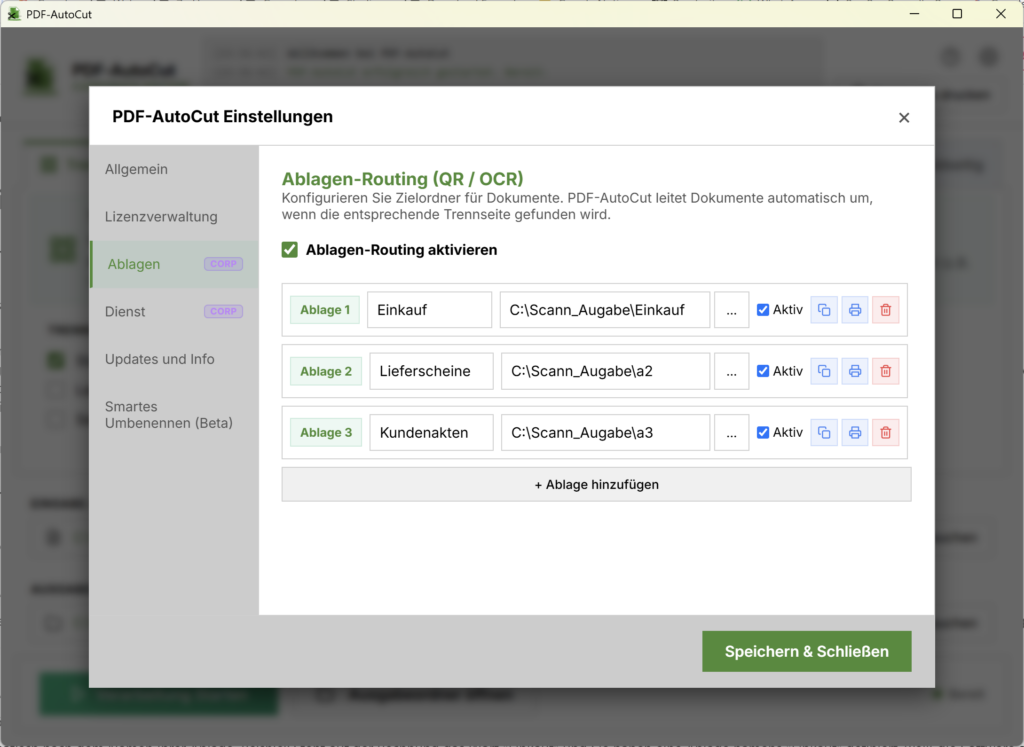Click Speichern & Schließen button

[x=807, y=652]
